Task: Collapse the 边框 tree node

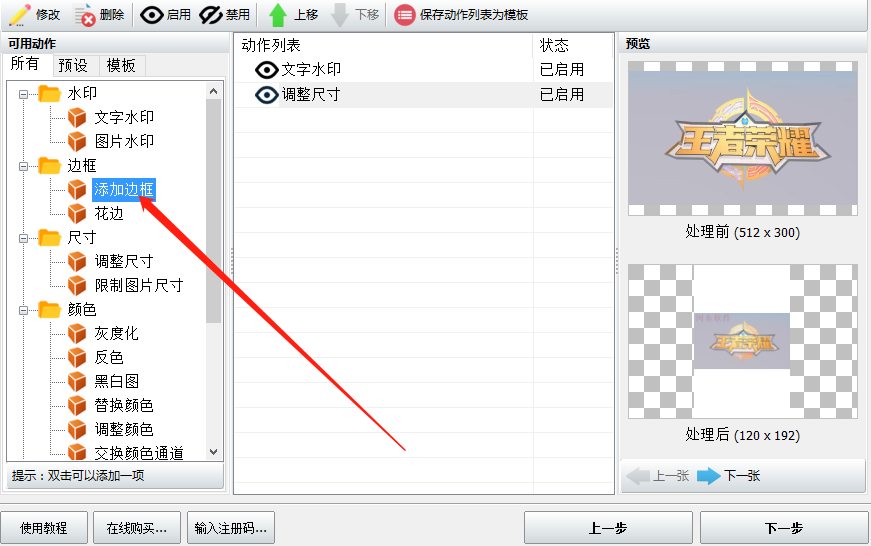Action: tap(23, 166)
